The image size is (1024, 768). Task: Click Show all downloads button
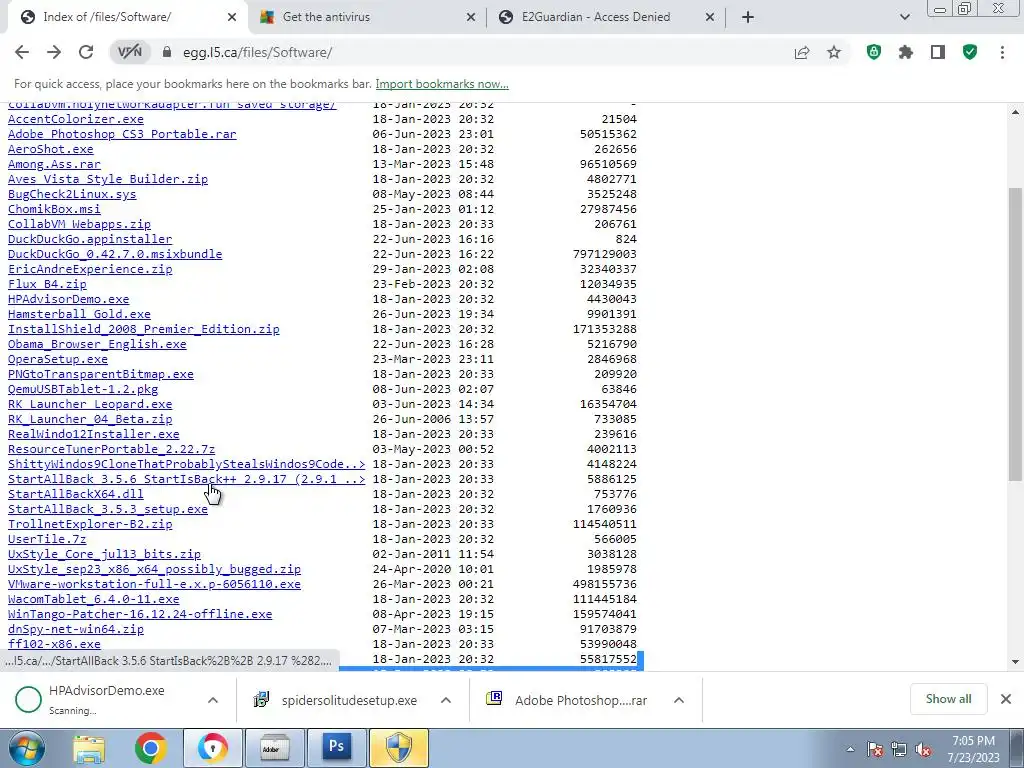point(948,699)
